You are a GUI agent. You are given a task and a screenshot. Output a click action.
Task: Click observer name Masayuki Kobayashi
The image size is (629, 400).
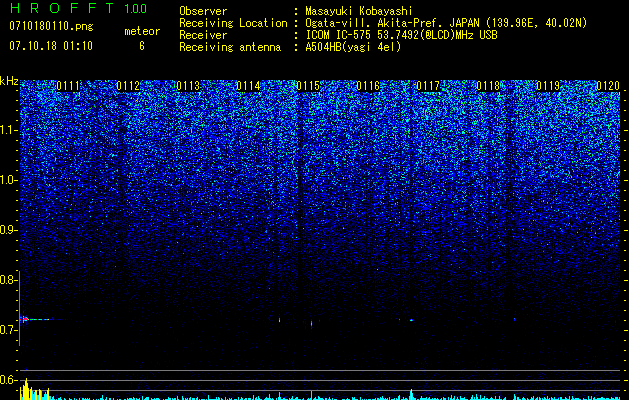point(358,11)
